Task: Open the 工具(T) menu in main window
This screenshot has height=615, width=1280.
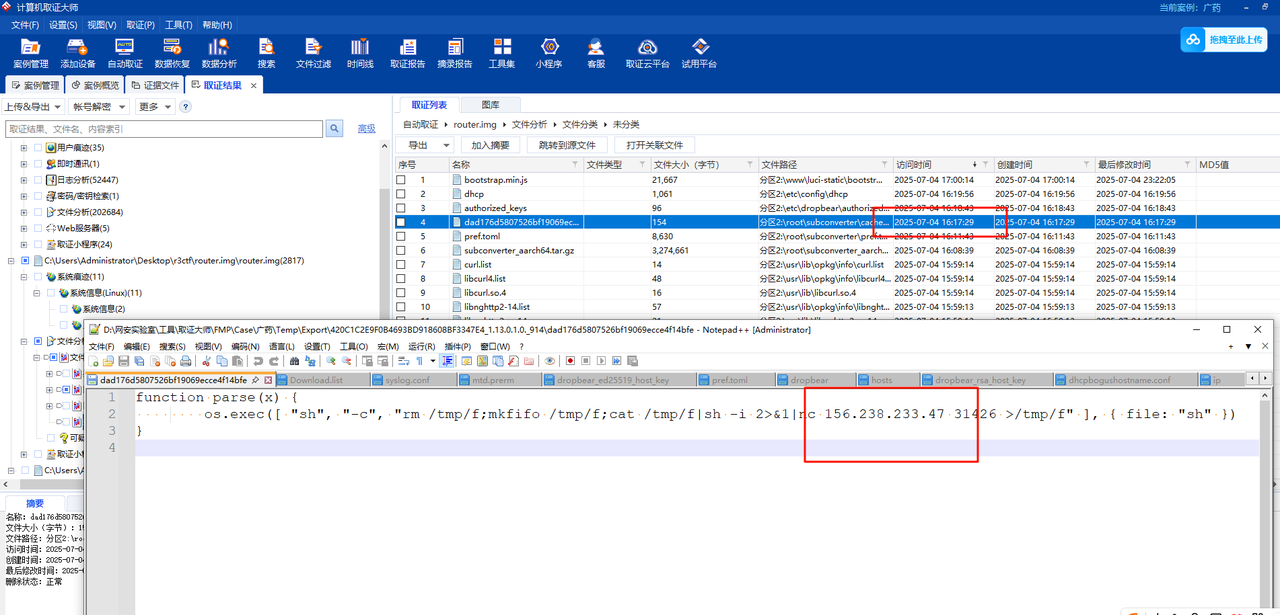Action: (179, 24)
